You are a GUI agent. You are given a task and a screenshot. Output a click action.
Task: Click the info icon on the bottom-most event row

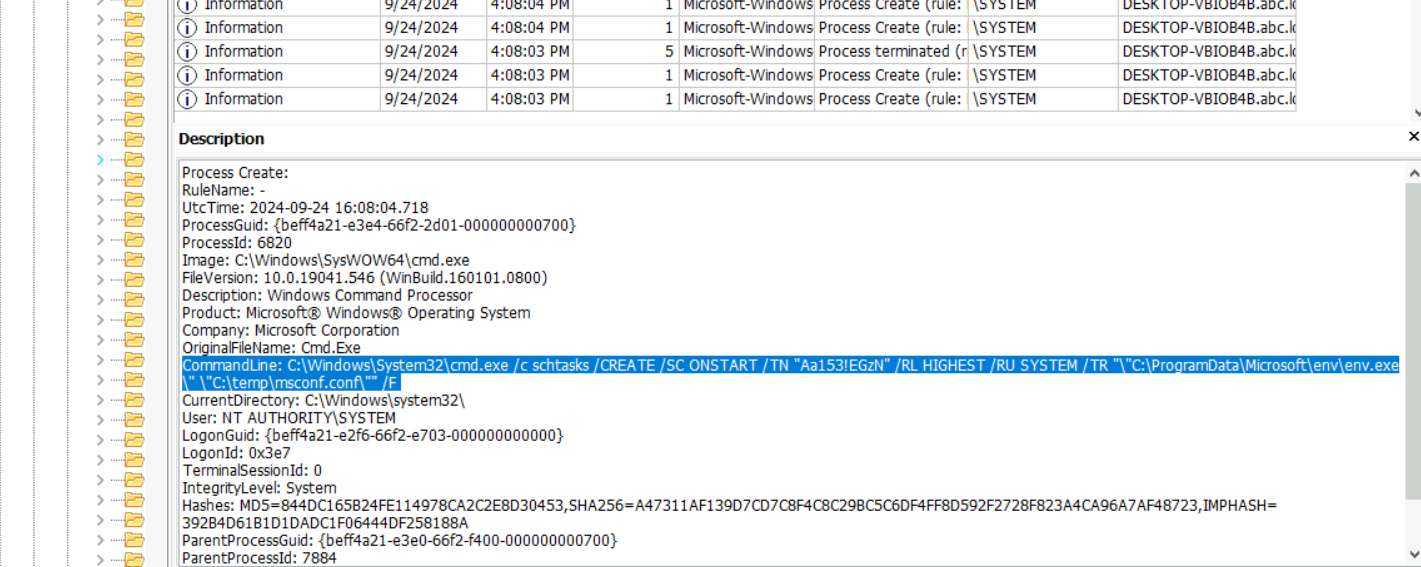click(x=187, y=99)
